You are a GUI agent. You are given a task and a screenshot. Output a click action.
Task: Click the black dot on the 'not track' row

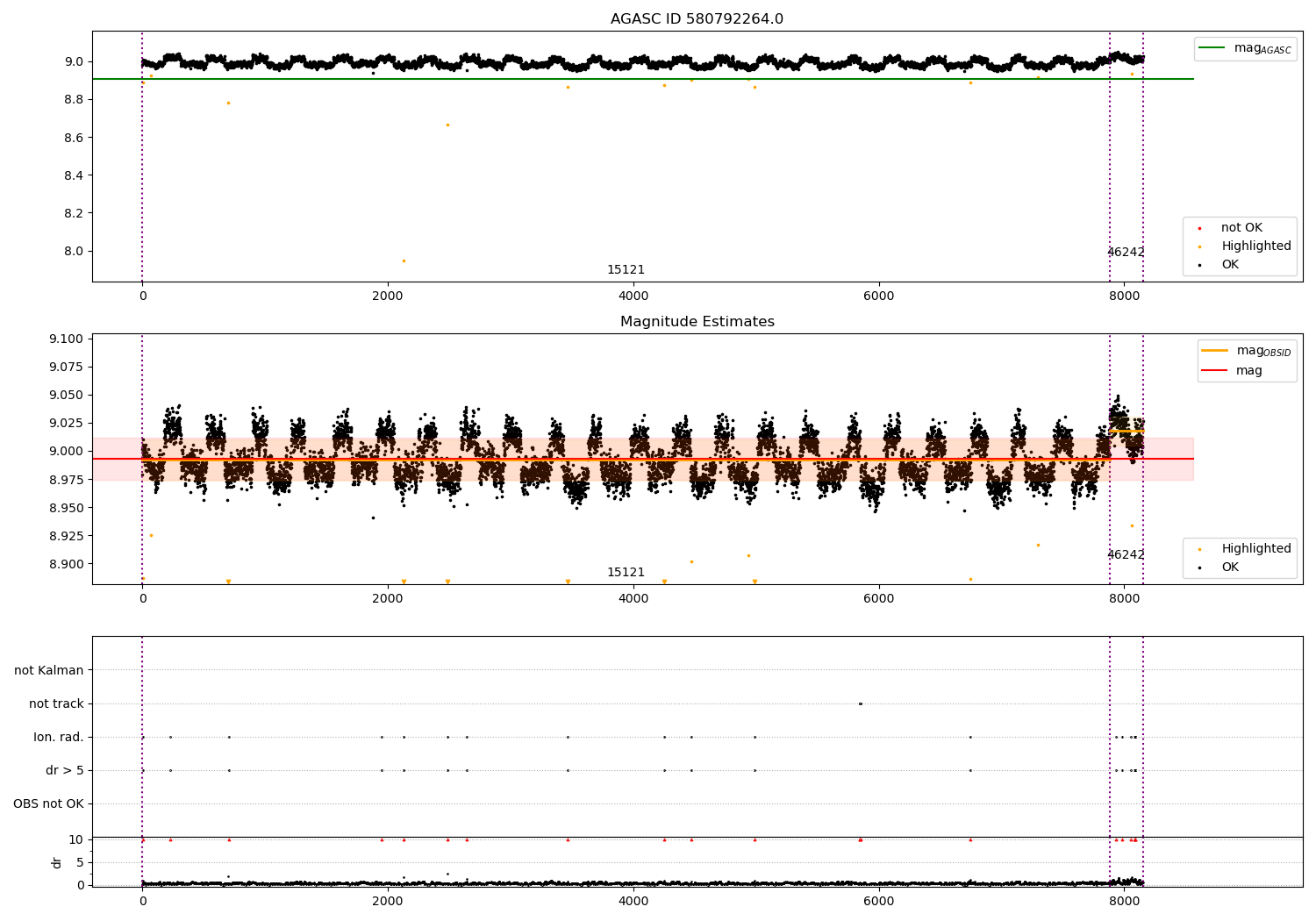[x=860, y=703]
